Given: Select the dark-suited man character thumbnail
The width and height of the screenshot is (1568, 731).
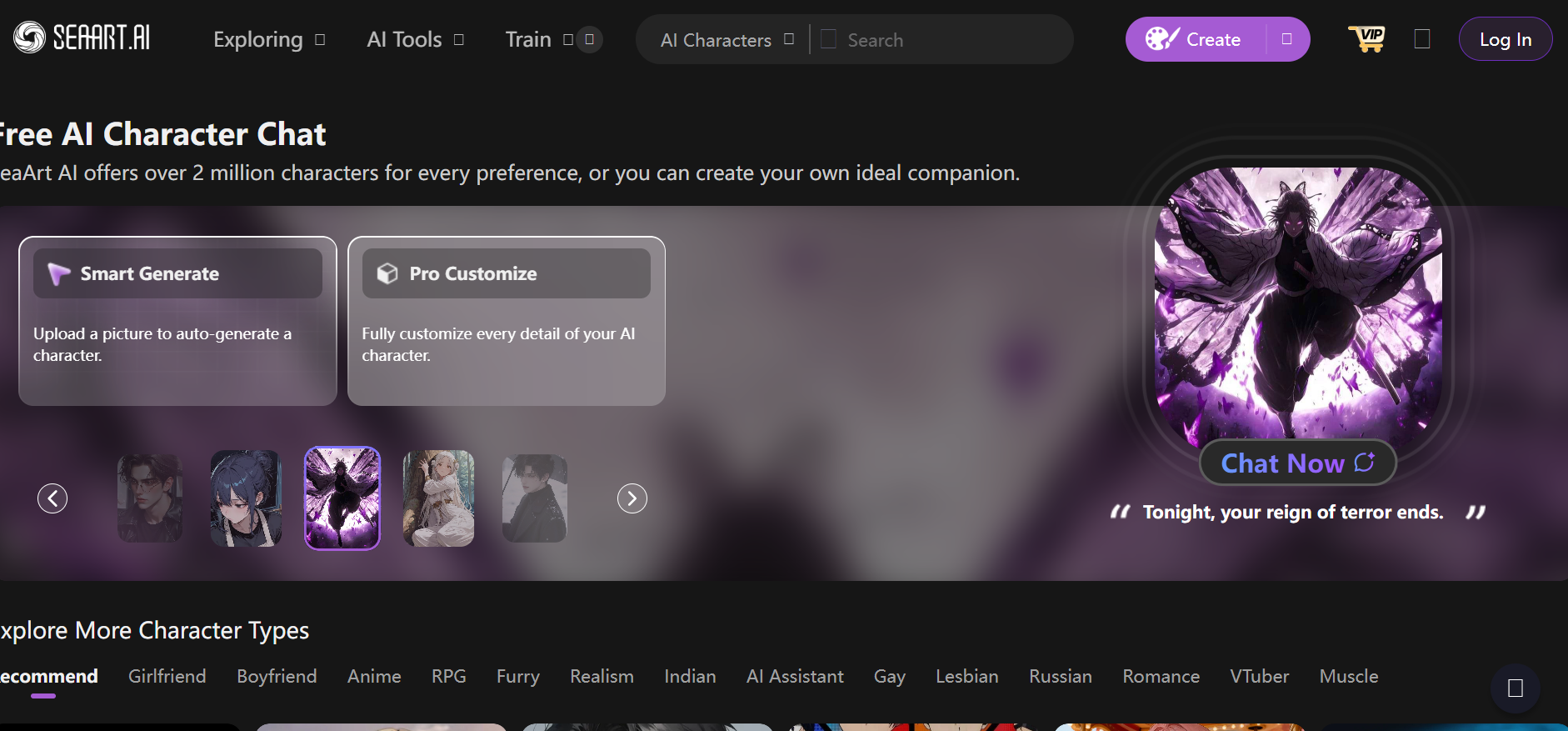Looking at the screenshot, I should point(535,498).
